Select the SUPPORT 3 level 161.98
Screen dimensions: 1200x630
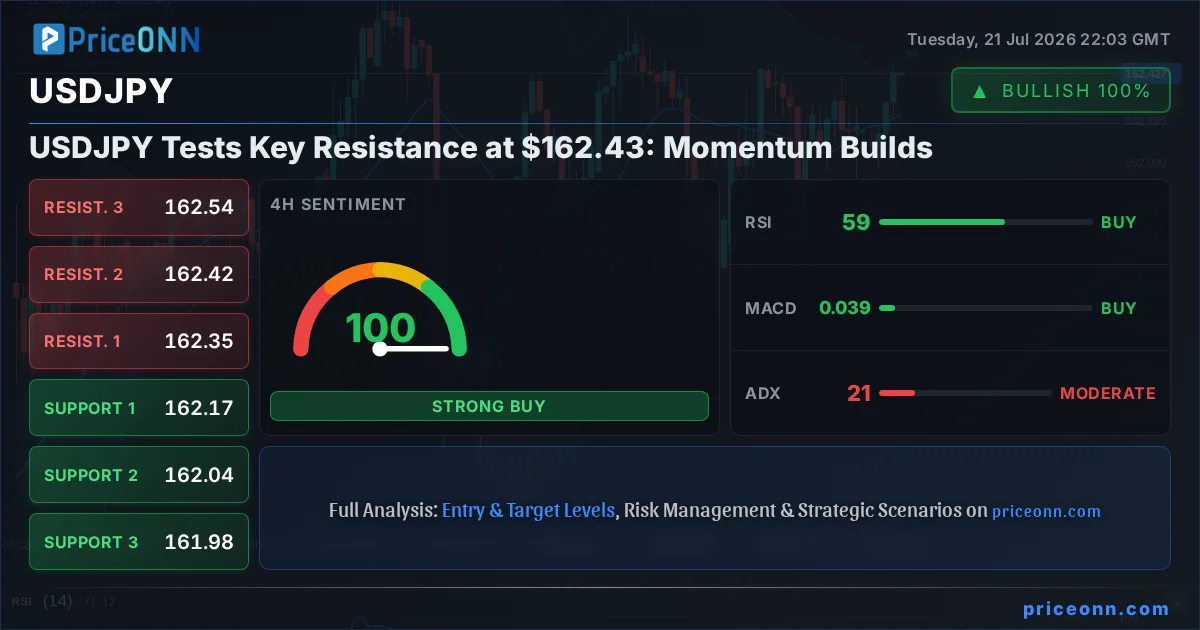[x=139, y=542]
